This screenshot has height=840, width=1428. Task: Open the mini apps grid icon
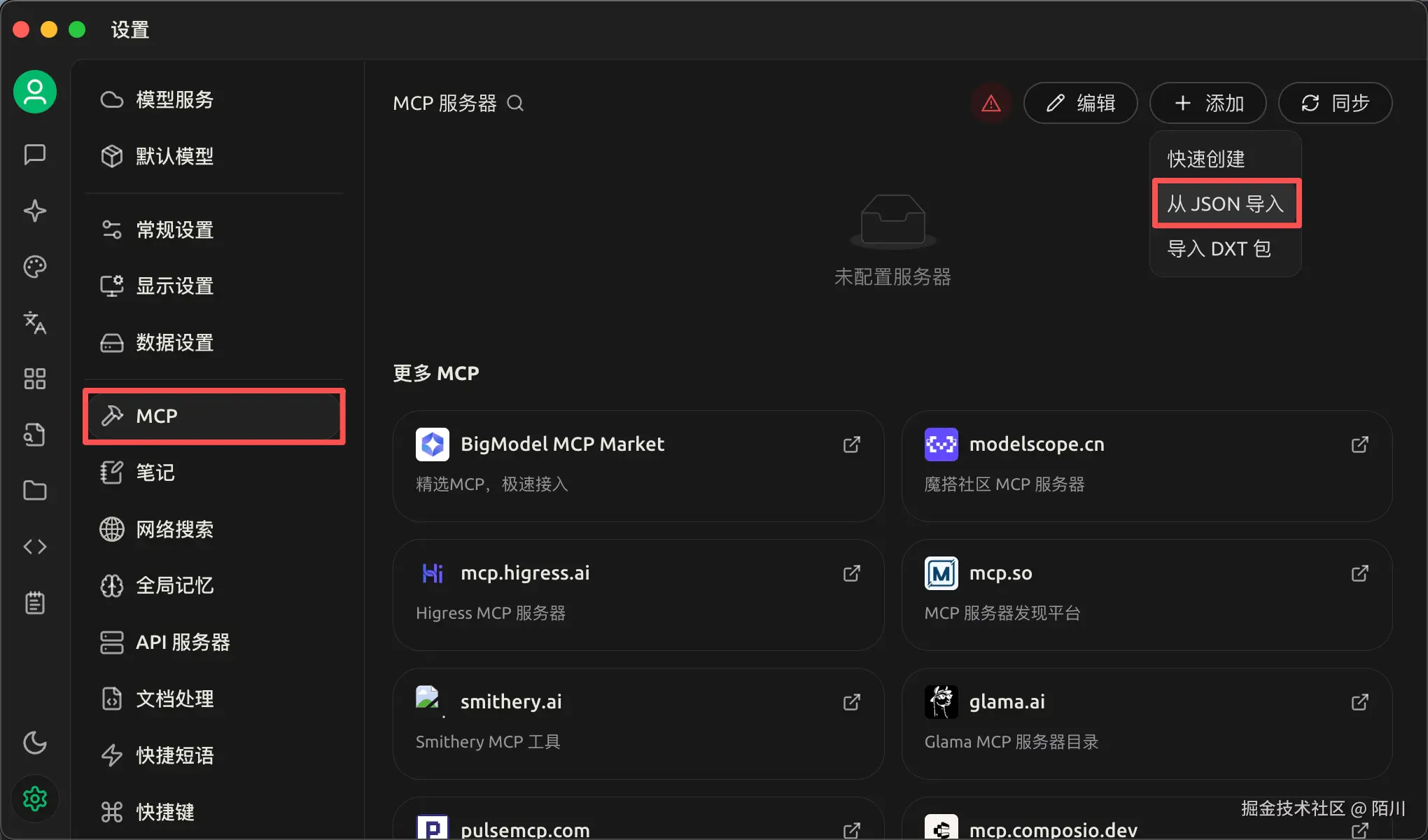[34, 379]
